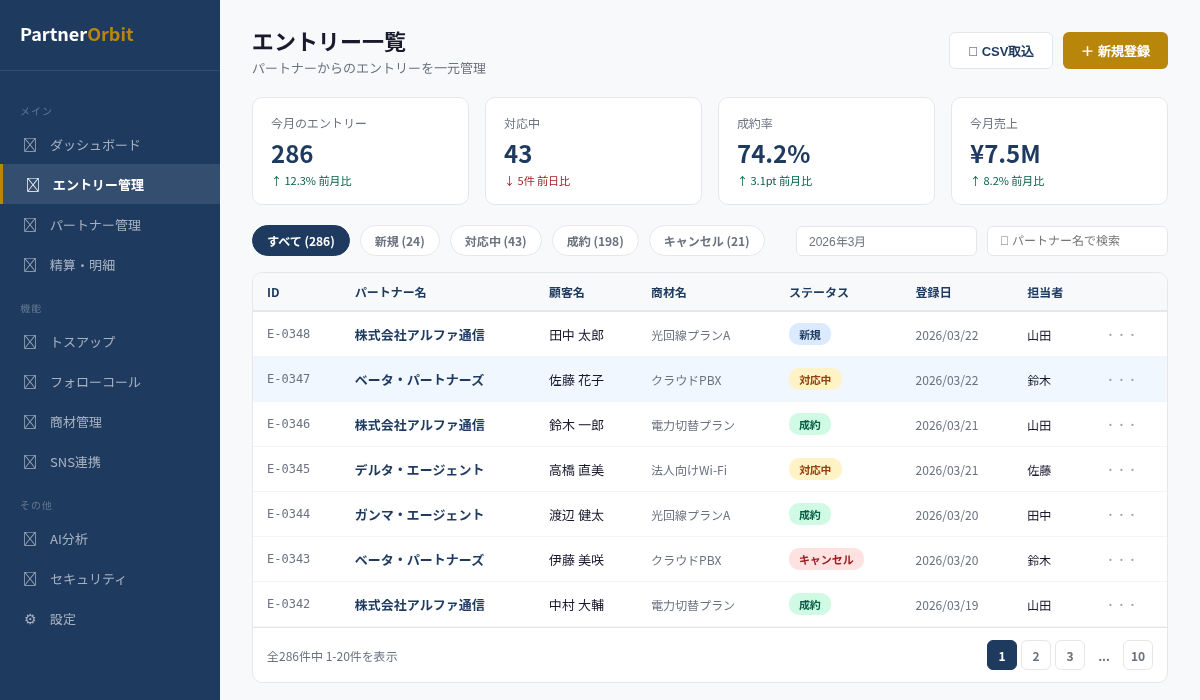Image resolution: width=1200 pixels, height=700 pixels.
Task: Open 設定 via the gear icon
Action: tap(30, 619)
